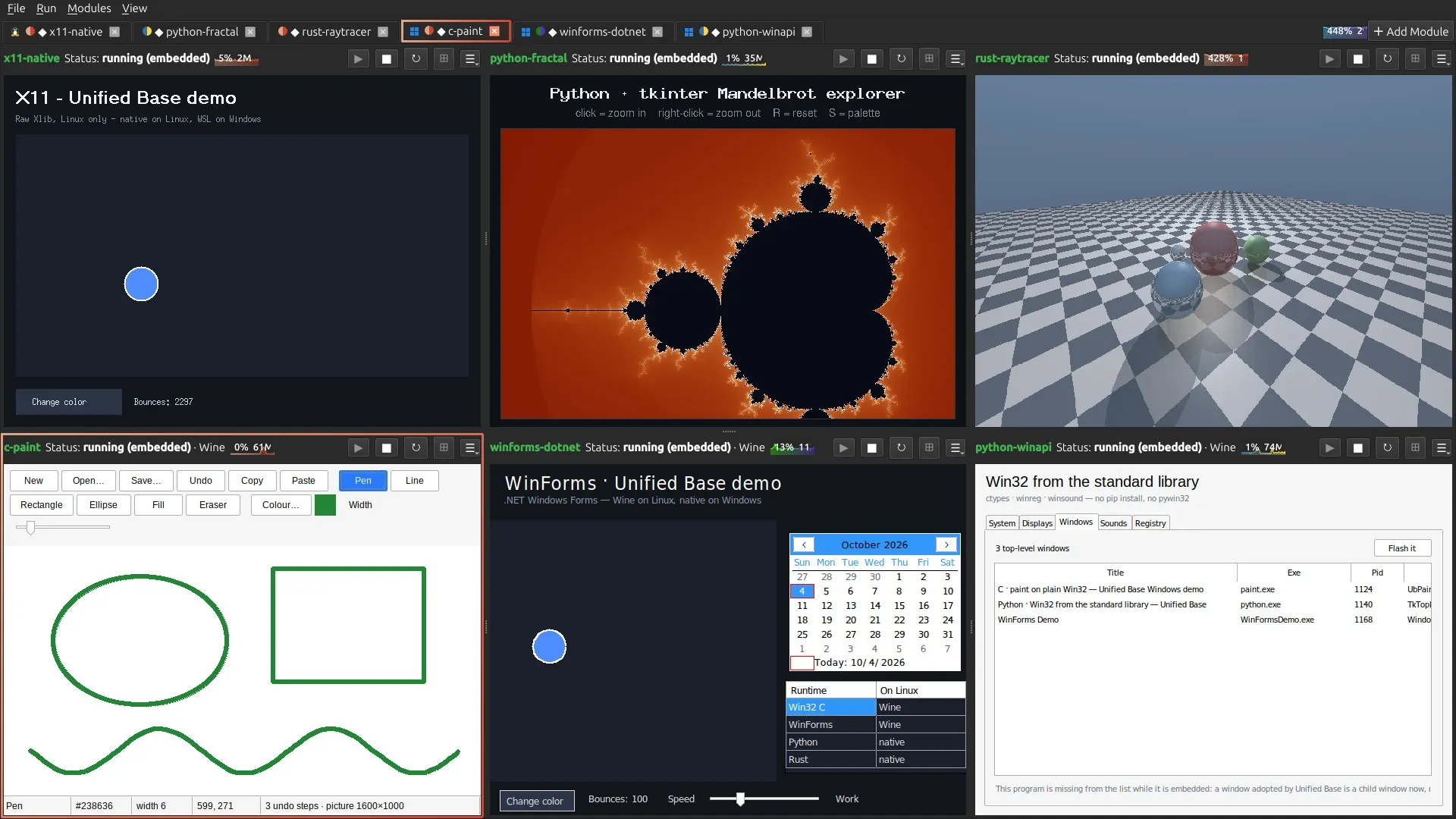Open the c-paint panel hamburger menu
The image size is (1456, 819).
[471, 447]
